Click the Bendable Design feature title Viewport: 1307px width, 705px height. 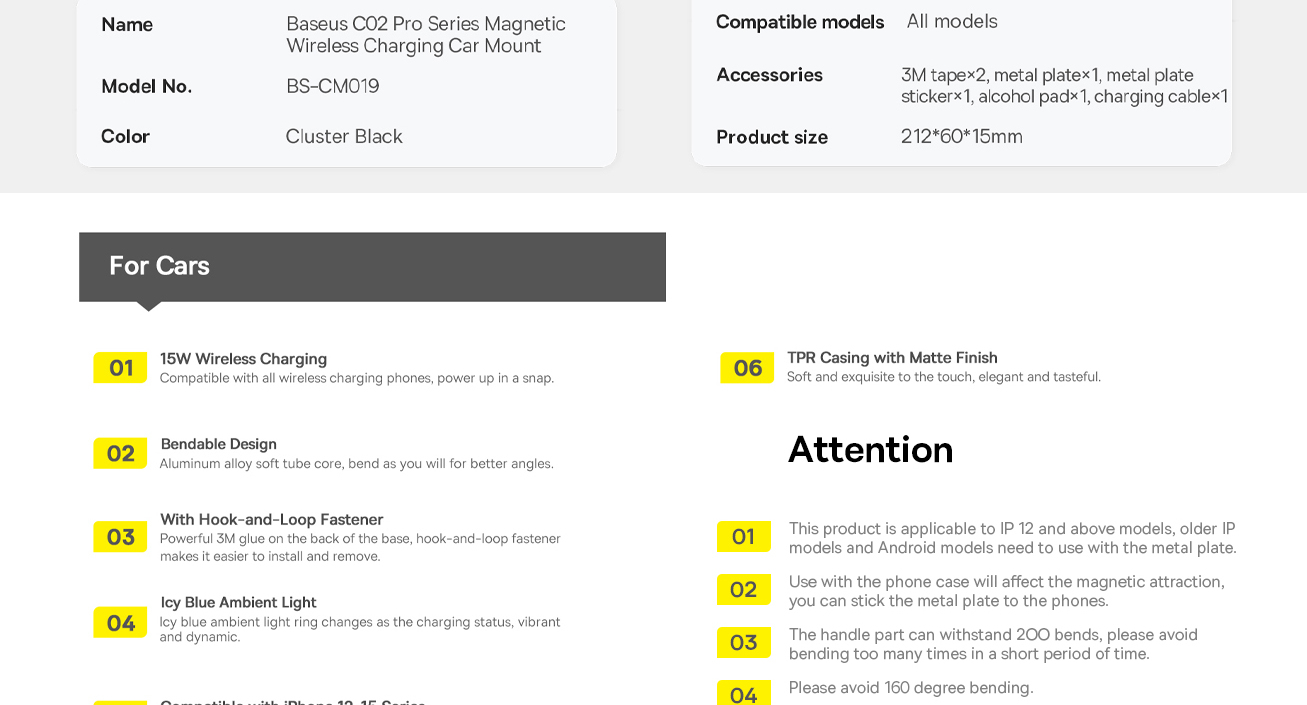coord(219,444)
